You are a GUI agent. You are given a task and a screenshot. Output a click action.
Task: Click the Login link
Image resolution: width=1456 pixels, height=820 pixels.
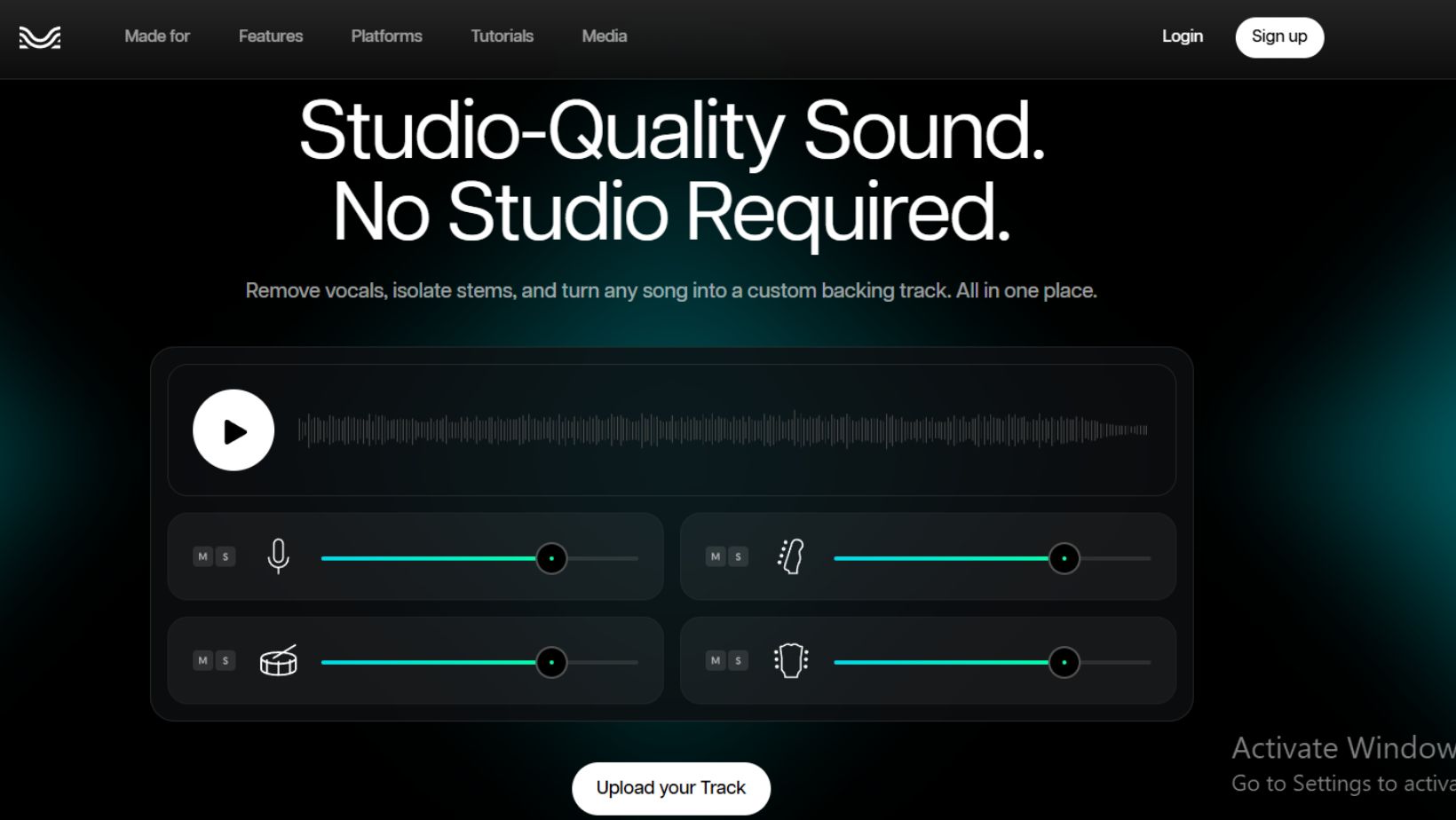(x=1182, y=36)
